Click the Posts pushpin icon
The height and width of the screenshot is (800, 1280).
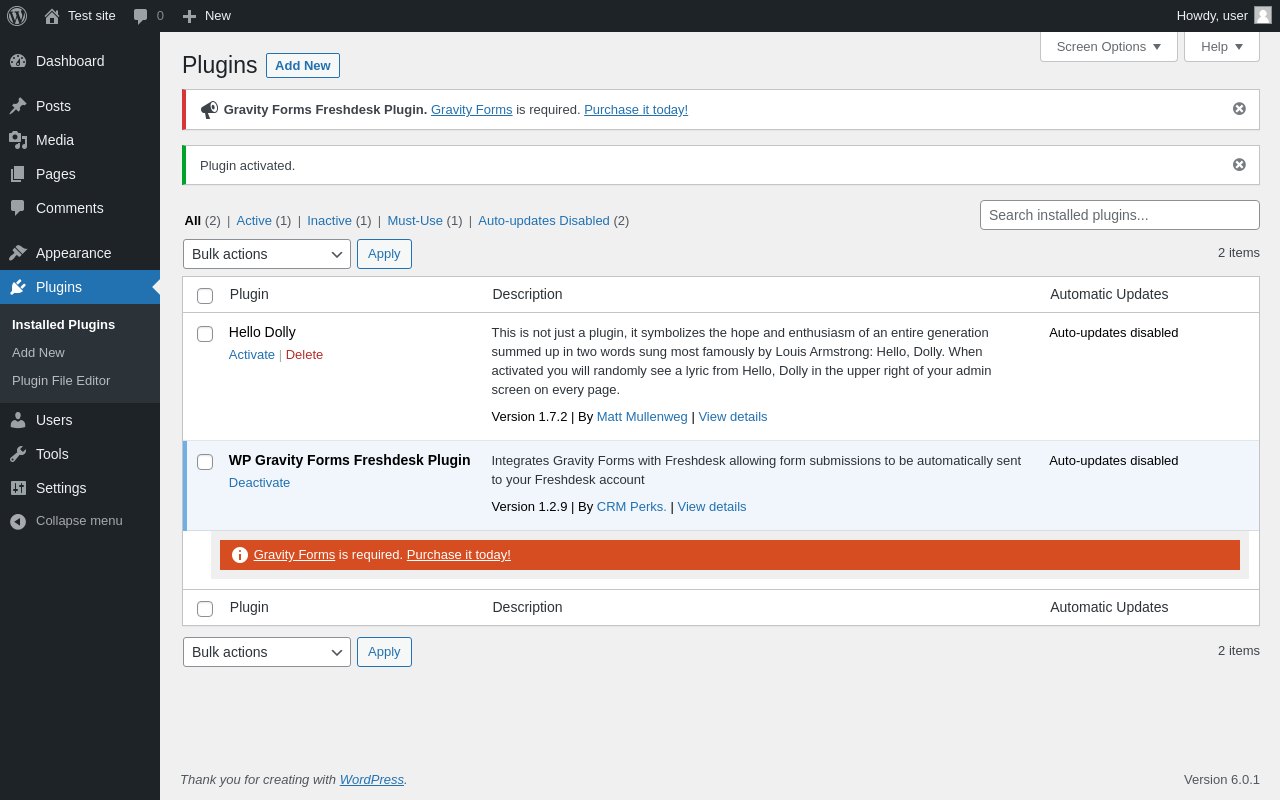[18, 106]
